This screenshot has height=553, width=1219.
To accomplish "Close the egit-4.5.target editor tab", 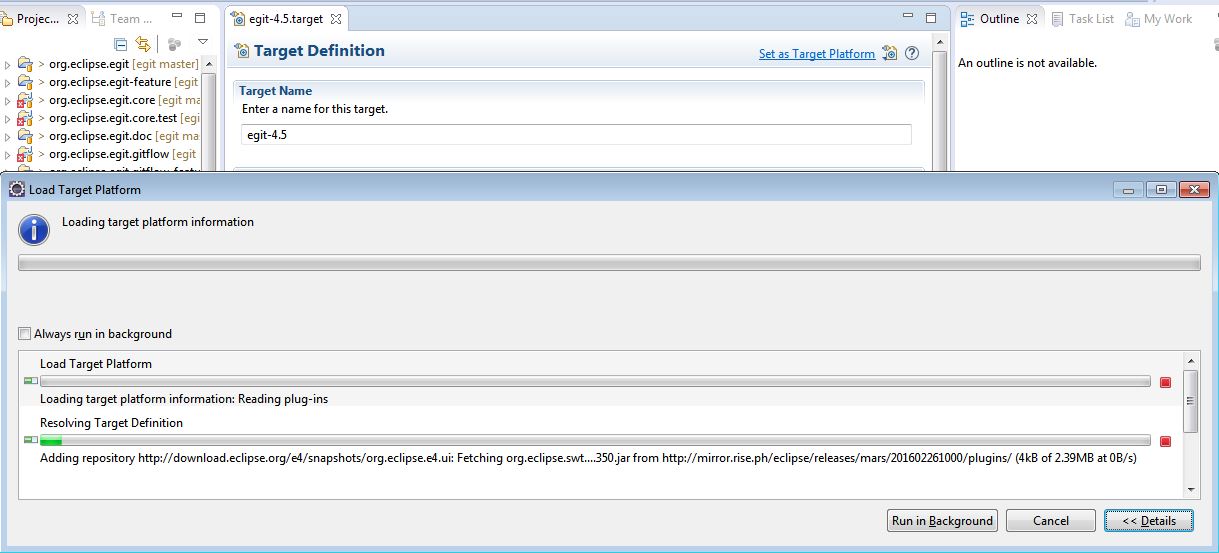I will click(336, 19).
